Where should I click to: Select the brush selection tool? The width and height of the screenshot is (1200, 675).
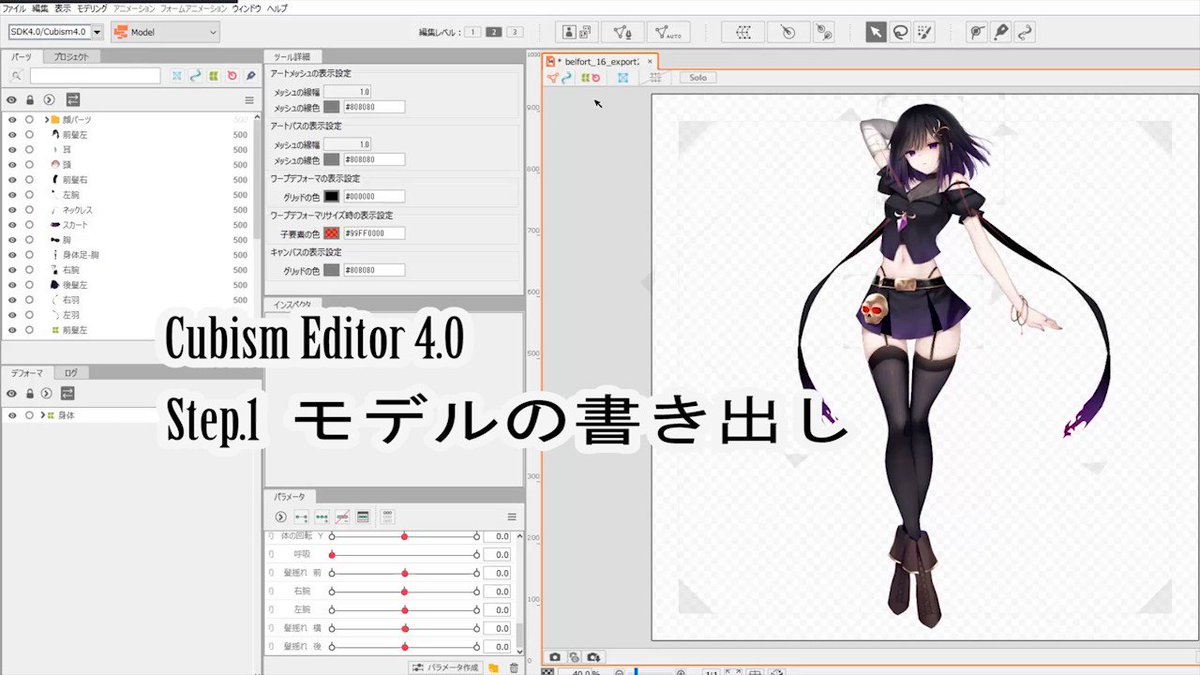924,32
